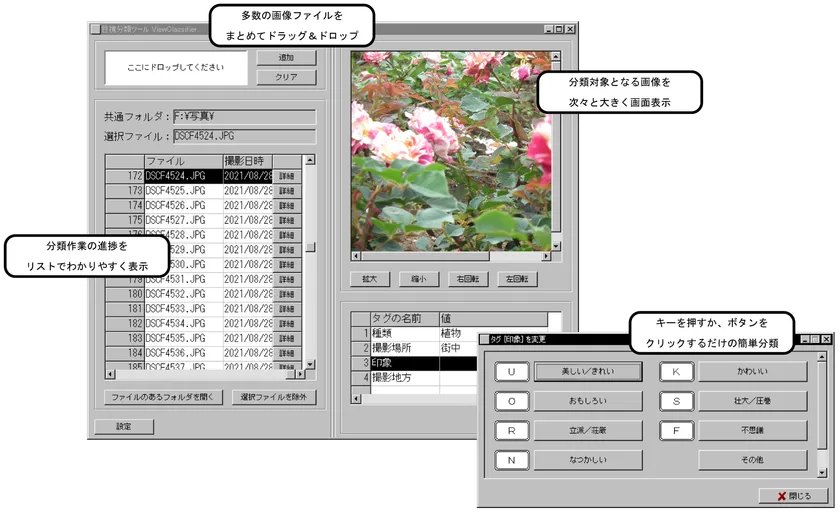Choose the 美しい／きれい impression button
This screenshot has height=512, width=840.
coord(587,371)
